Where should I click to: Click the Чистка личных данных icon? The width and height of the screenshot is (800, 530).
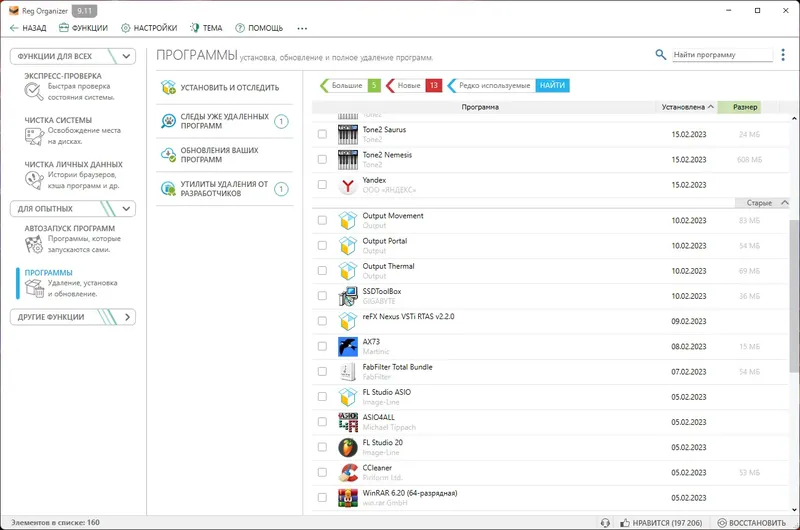click(34, 180)
